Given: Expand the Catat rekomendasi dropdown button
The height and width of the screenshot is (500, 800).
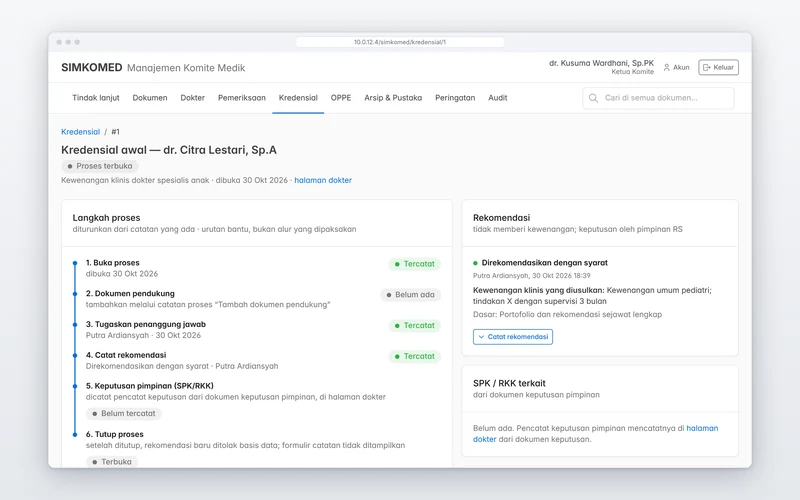Looking at the screenshot, I should pos(513,337).
